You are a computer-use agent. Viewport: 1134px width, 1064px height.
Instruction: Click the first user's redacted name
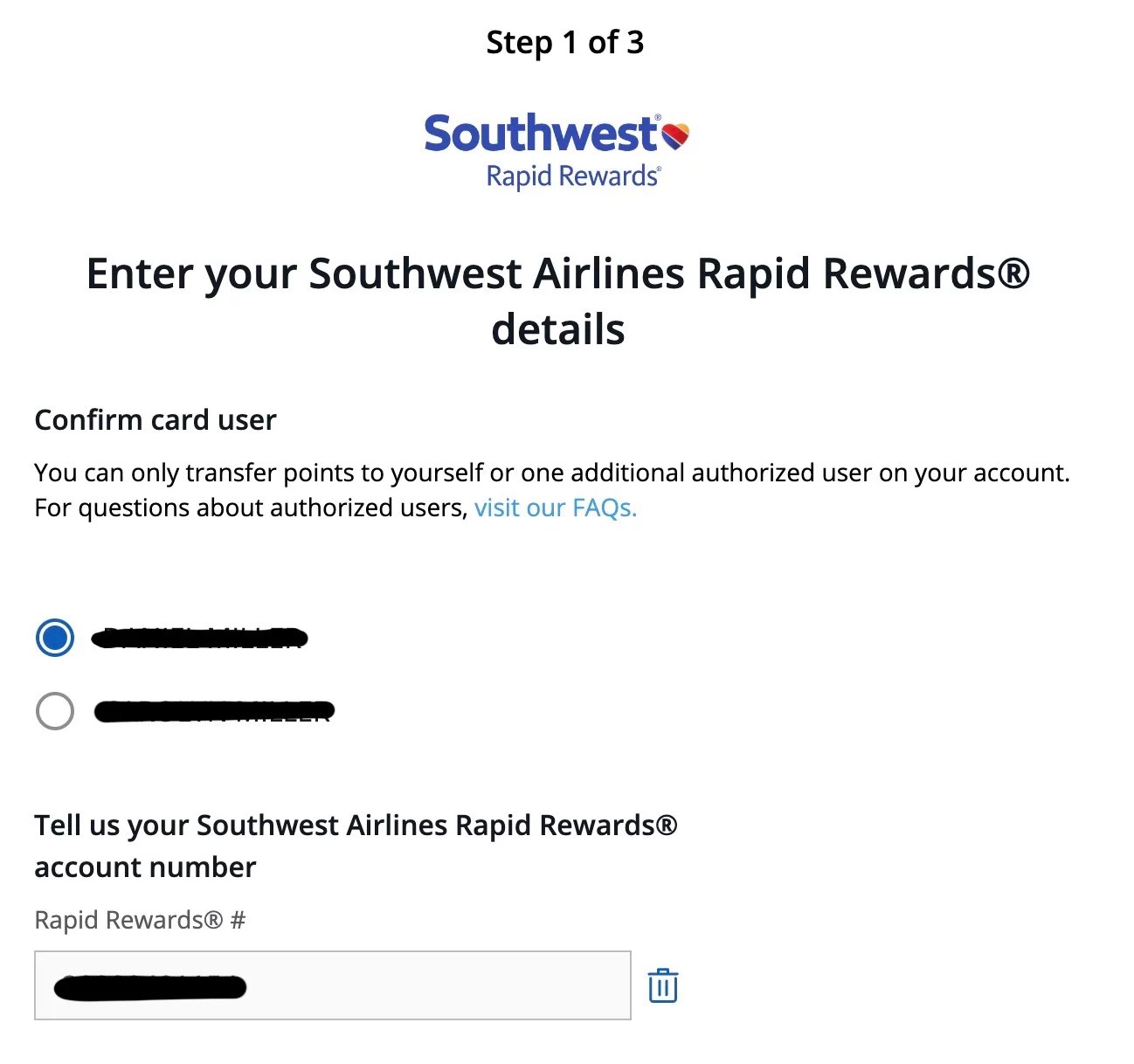pyautogui.click(x=198, y=638)
